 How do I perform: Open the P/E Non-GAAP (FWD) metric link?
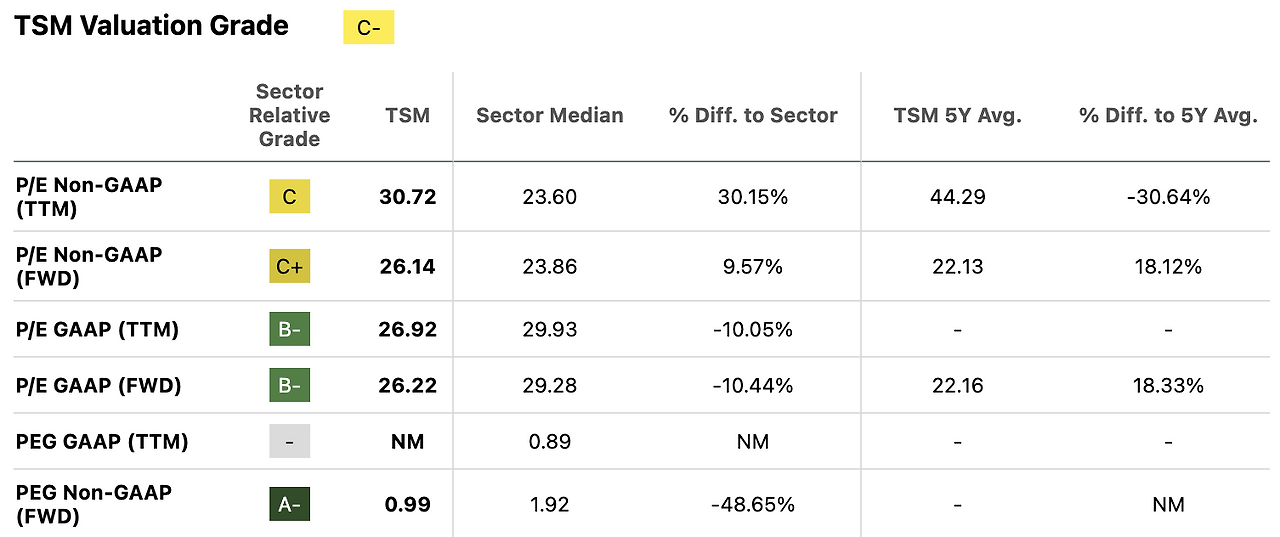tap(88, 266)
